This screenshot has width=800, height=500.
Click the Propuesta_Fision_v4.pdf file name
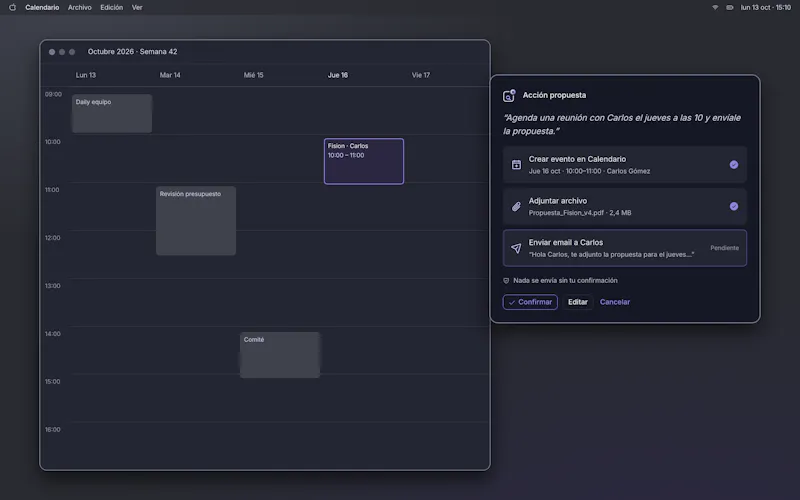[x=566, y=213]
